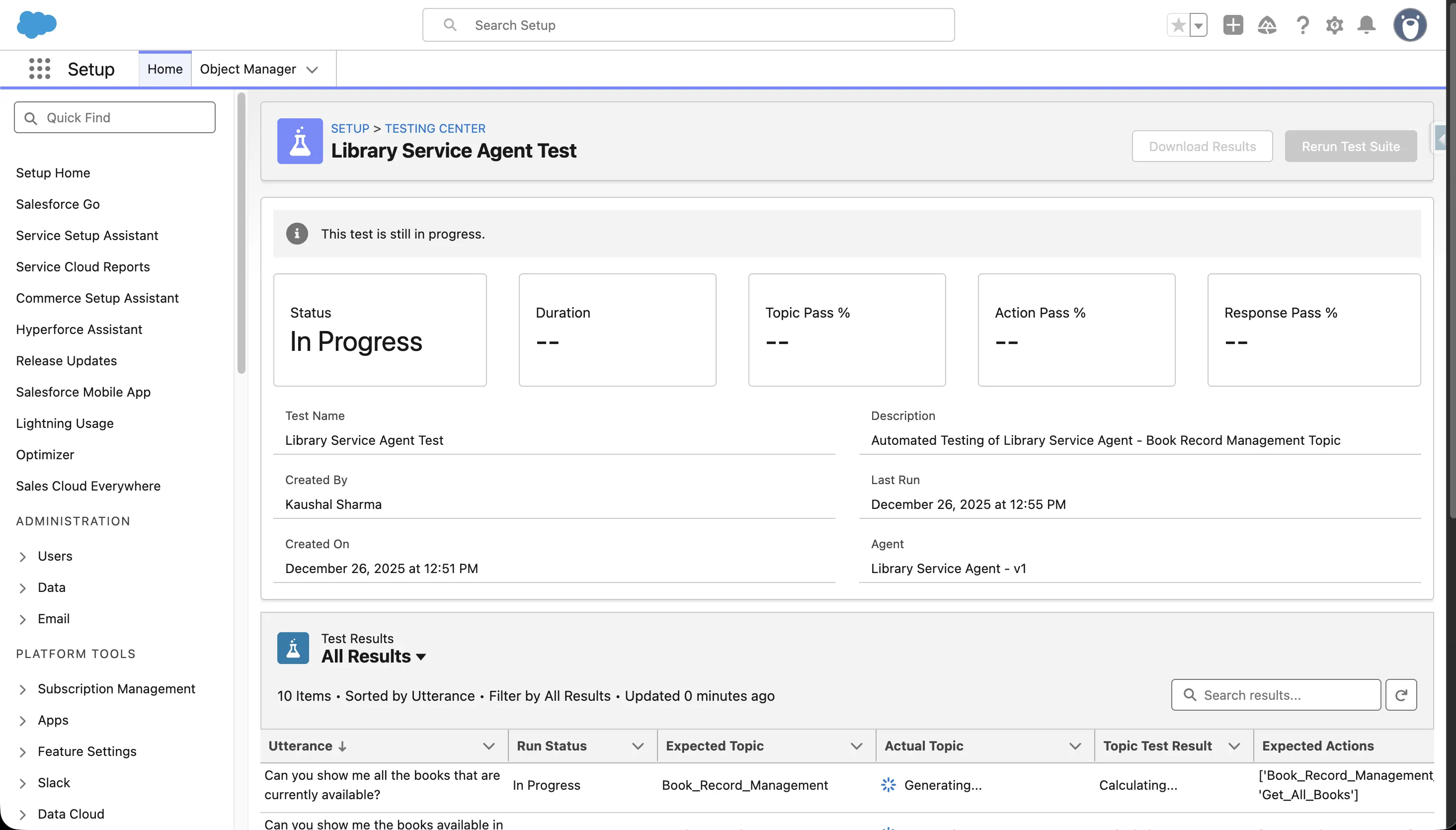
Task: Refresh the test results list
Action: point(1401,695)
